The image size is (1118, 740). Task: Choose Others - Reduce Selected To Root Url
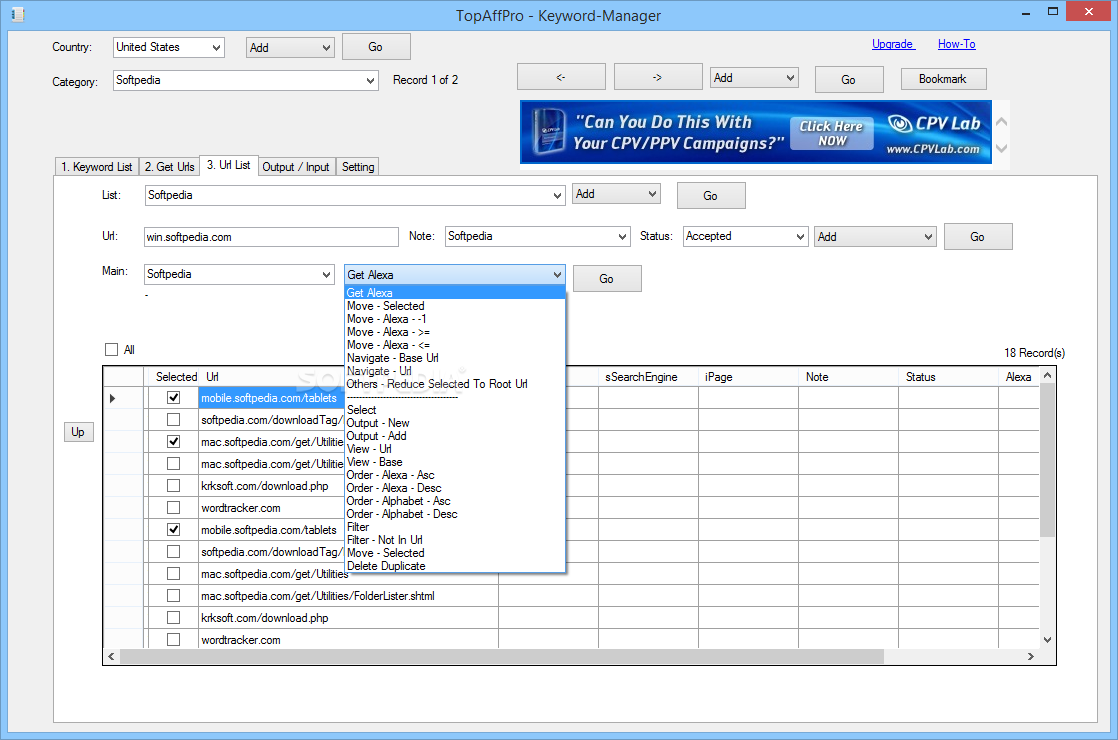click(455, 384)
